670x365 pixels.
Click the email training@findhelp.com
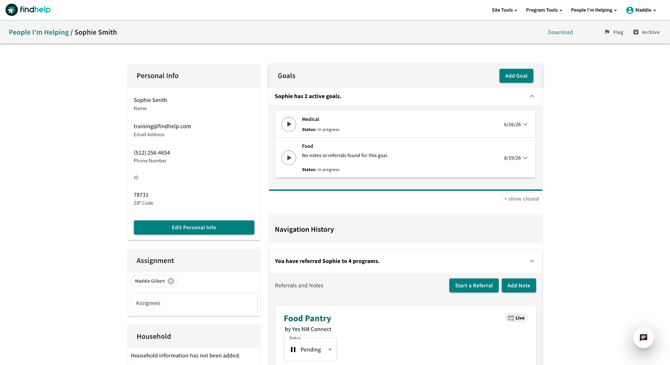click(162, 126)
